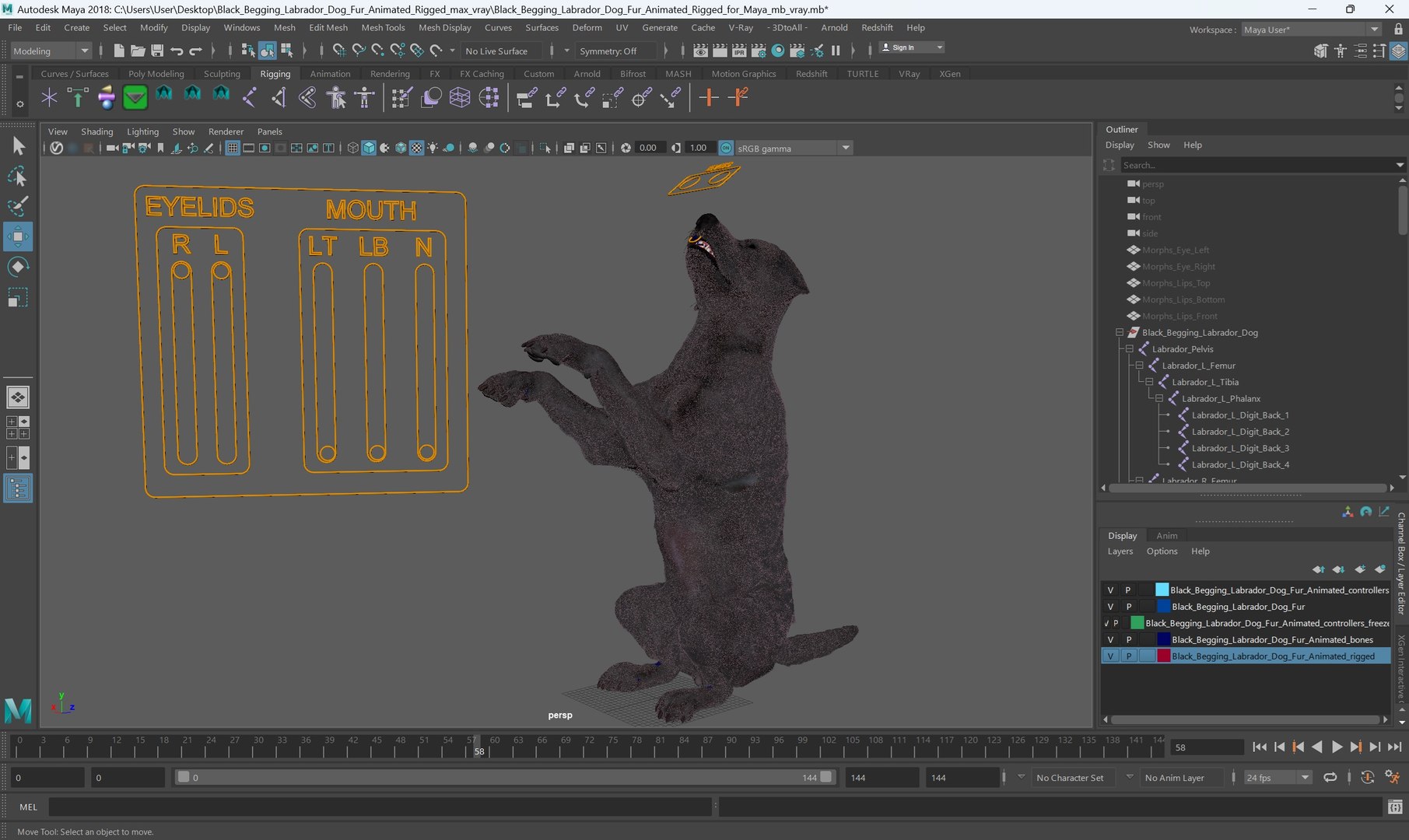Screen dimensions: 1409x840
Task: Collapse the Labrador_L_Phalanx tree node
Action: [x=1159, y=398]
